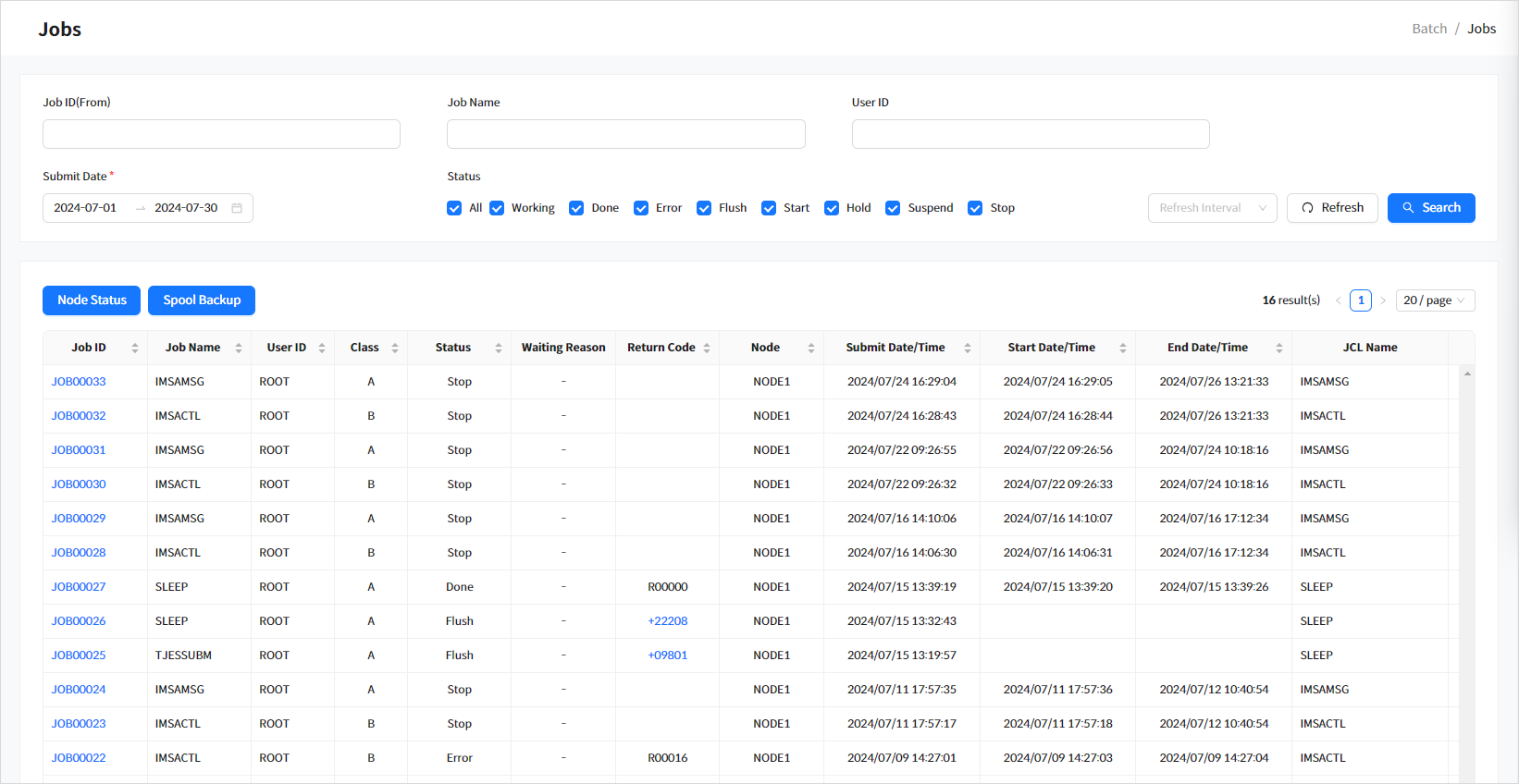The height and width of the screenshot is (784, 1519).
Task: Expand the 20 / page size selector
Action: (1434, 300)
